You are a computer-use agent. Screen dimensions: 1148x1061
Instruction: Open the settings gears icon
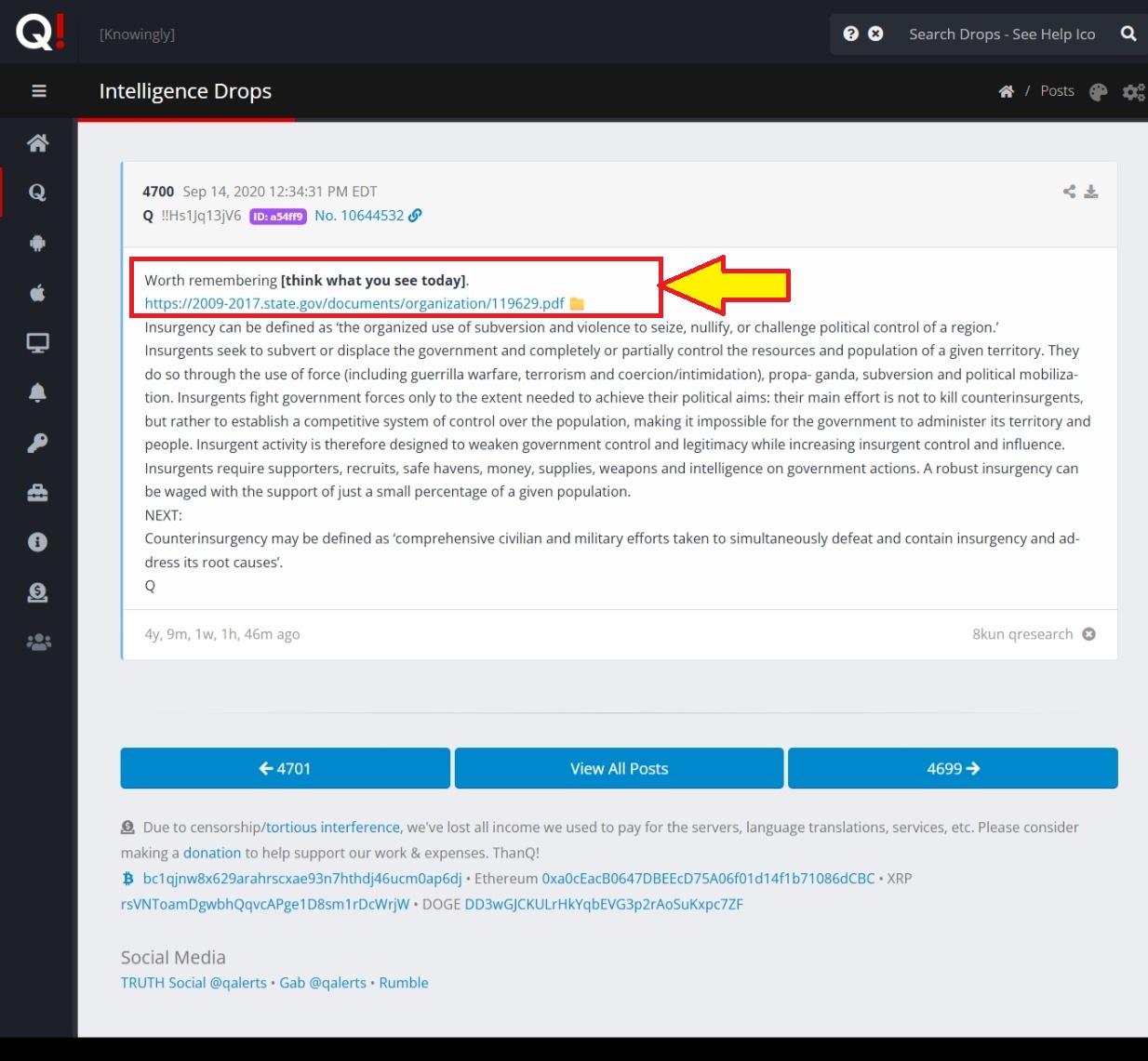(1133, 92)
